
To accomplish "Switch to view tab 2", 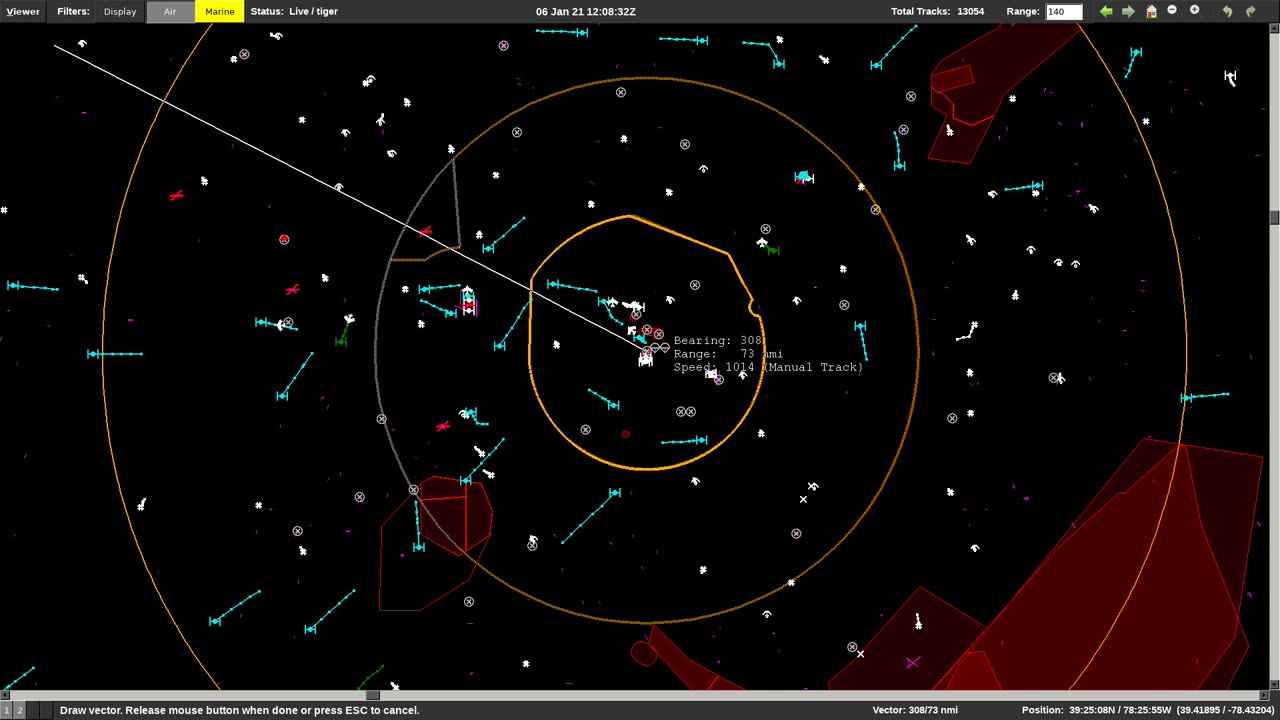I will pyautogui.click(x=19, y=710).
